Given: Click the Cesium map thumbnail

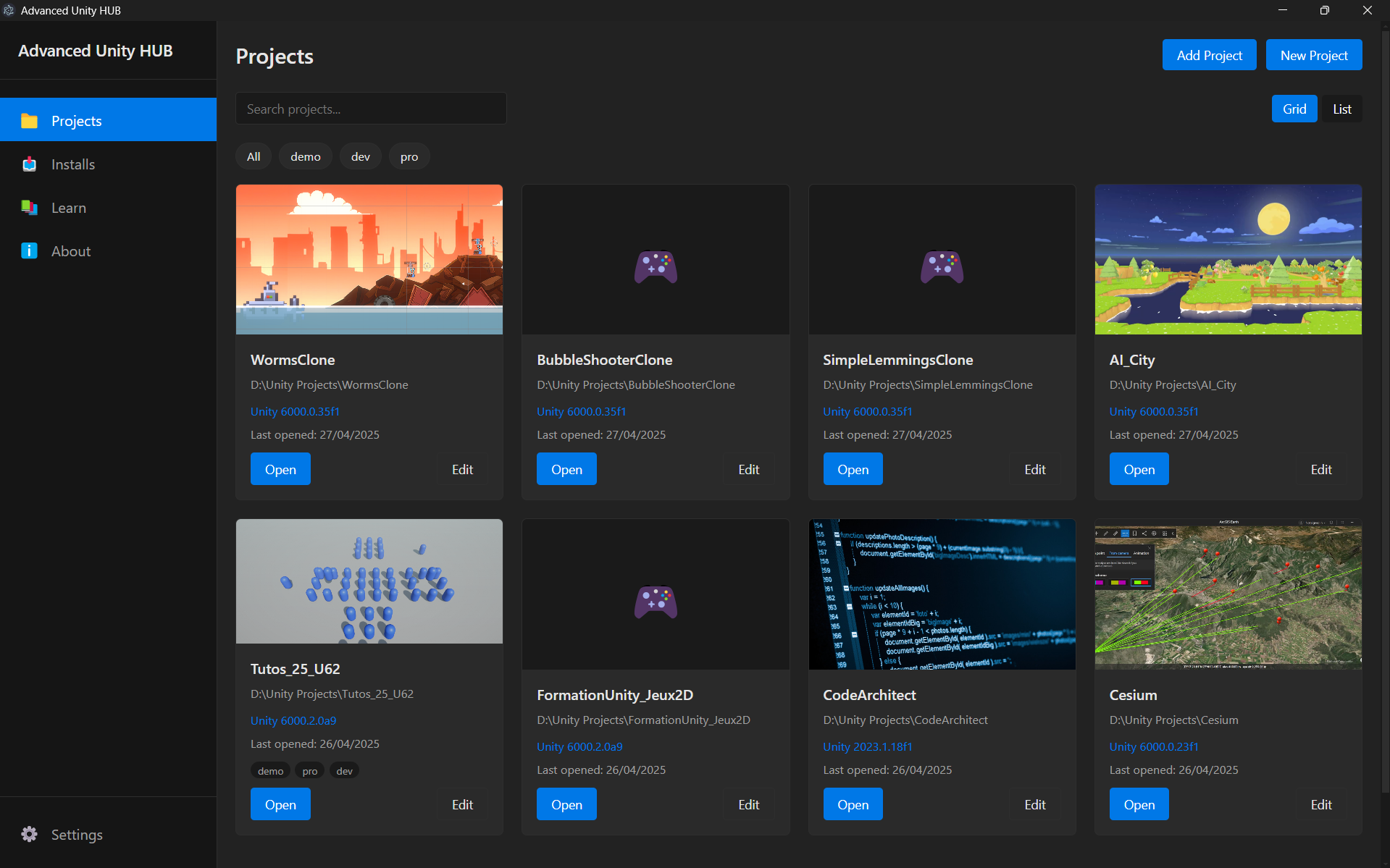Looking at the screenshot, I should 1228,594.
